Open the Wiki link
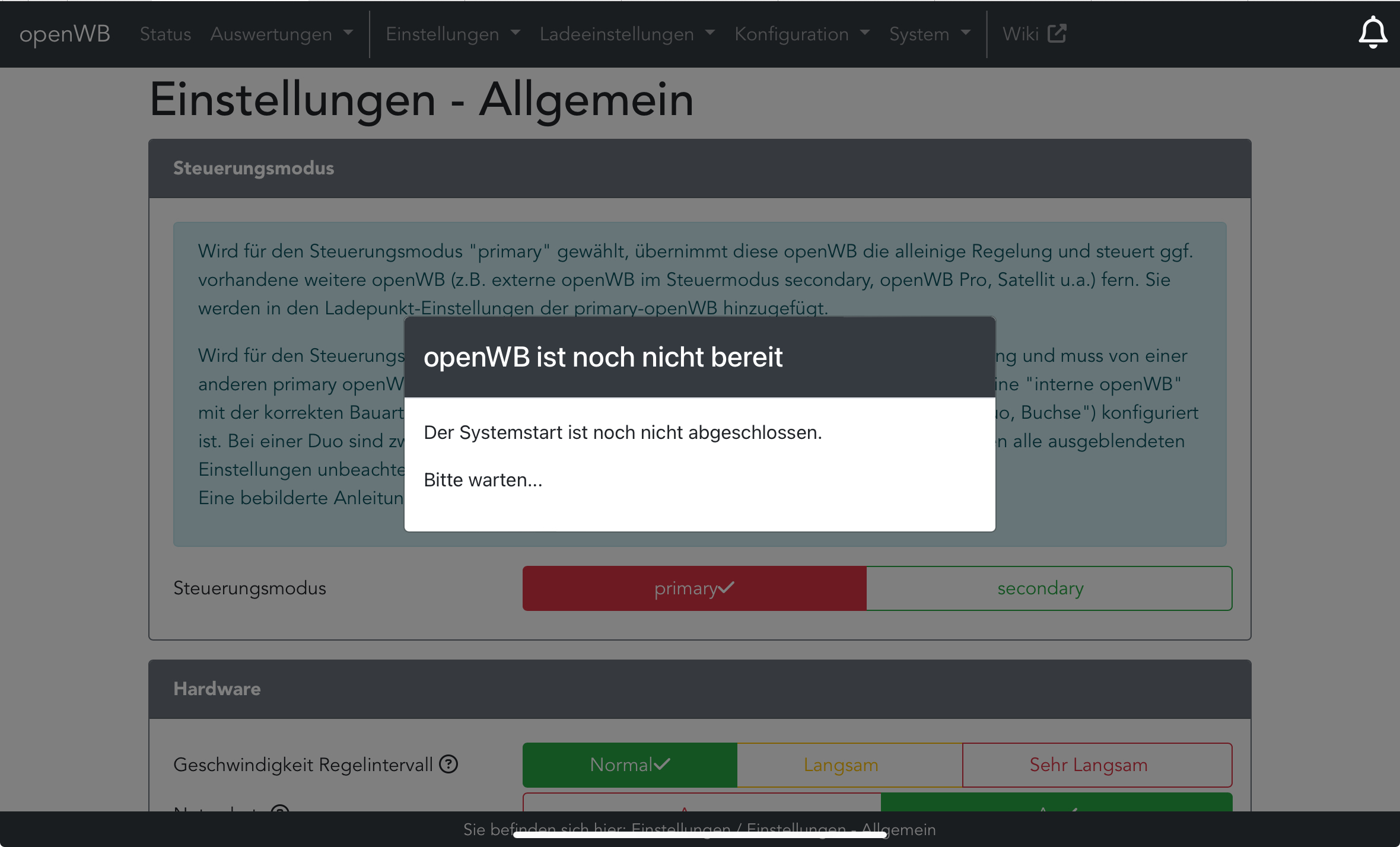This screenshot has width=1400, height=847. [x=1020, y=34]
